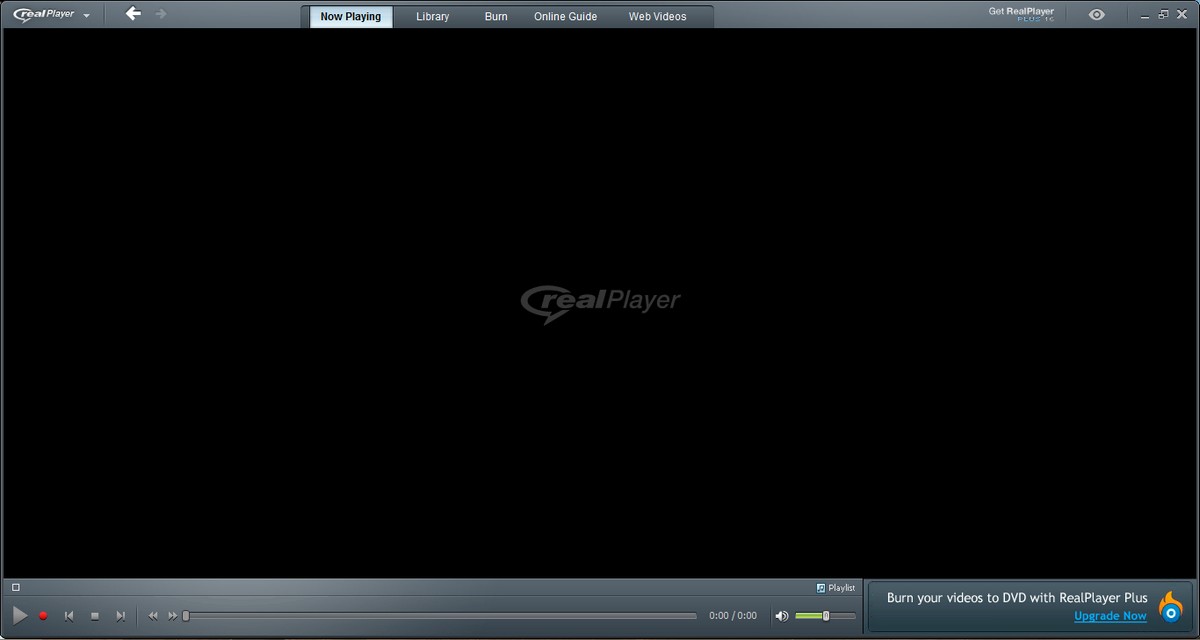Click the Fast Forward button

pos(172,616)
